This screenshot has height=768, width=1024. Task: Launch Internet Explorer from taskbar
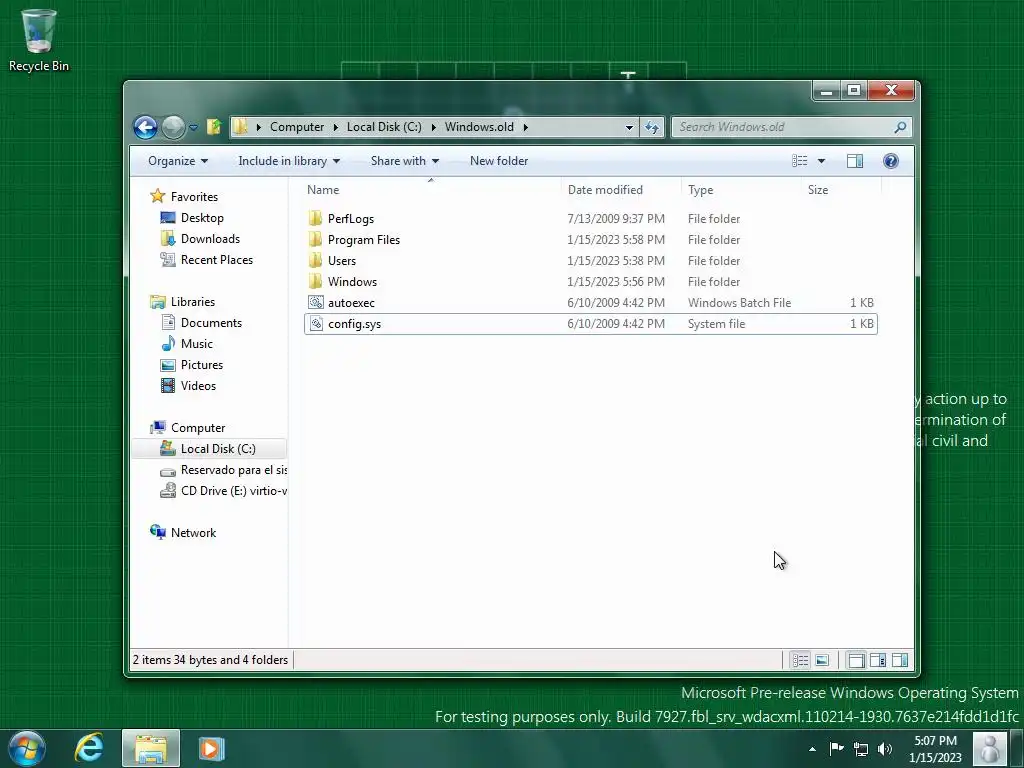point(89,748)
